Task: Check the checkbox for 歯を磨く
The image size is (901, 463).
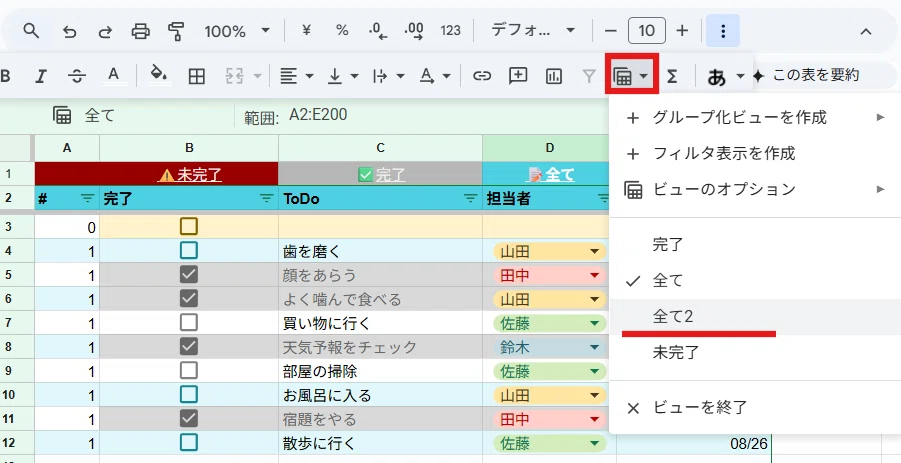Action: [189, 250]
